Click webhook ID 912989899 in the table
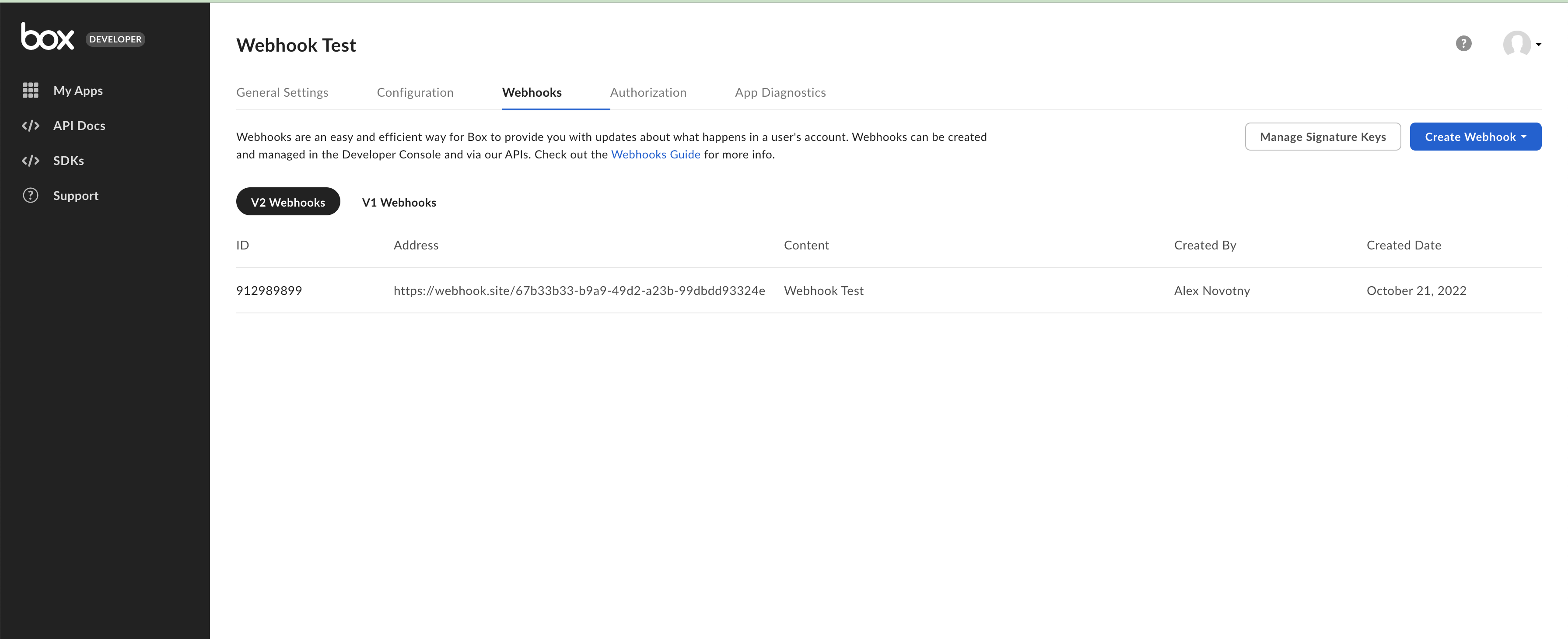The image size is (1568, 639). point(269,291)
